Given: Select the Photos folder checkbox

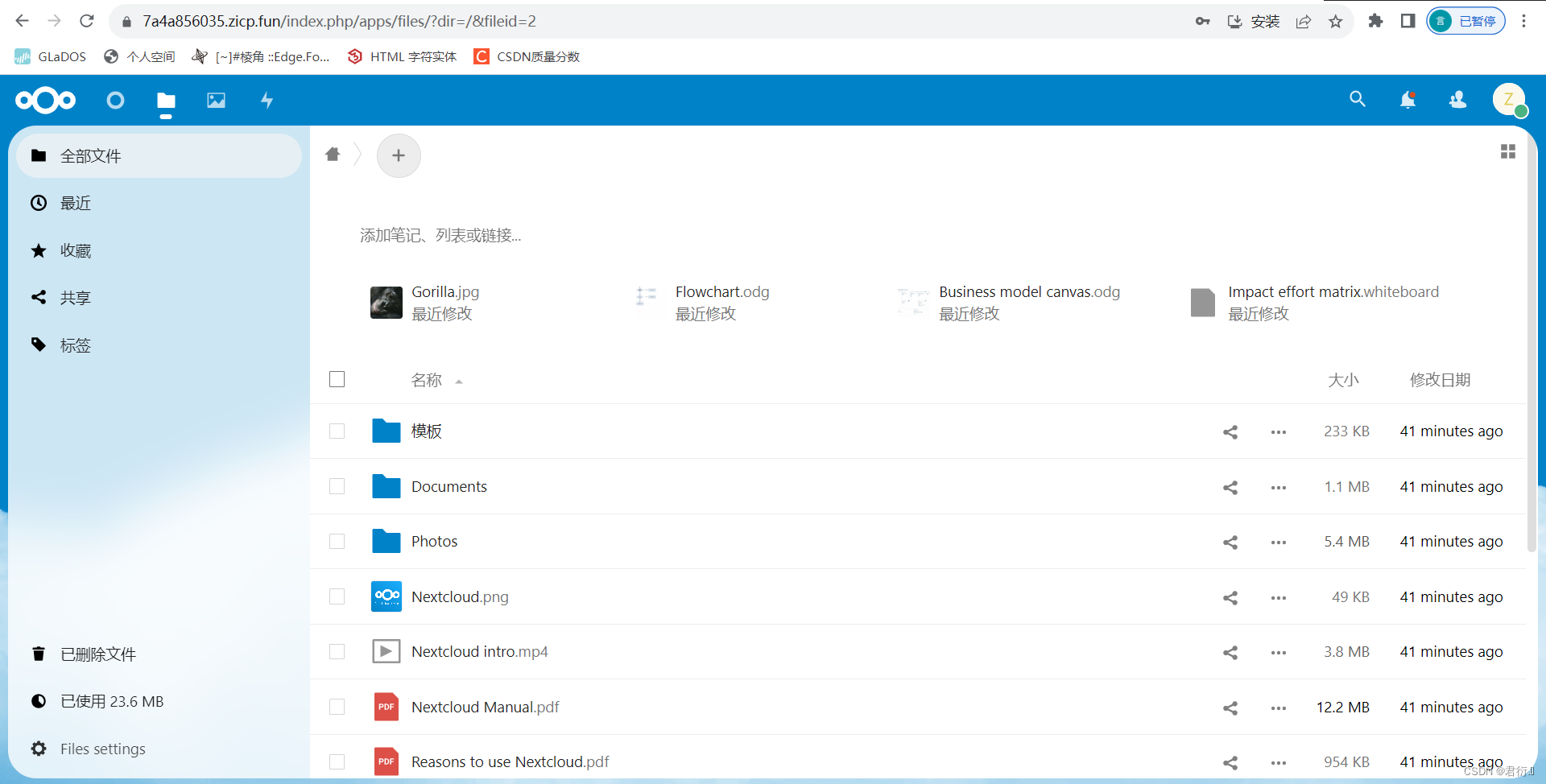Looking at the screenshot, I should 337,542.
